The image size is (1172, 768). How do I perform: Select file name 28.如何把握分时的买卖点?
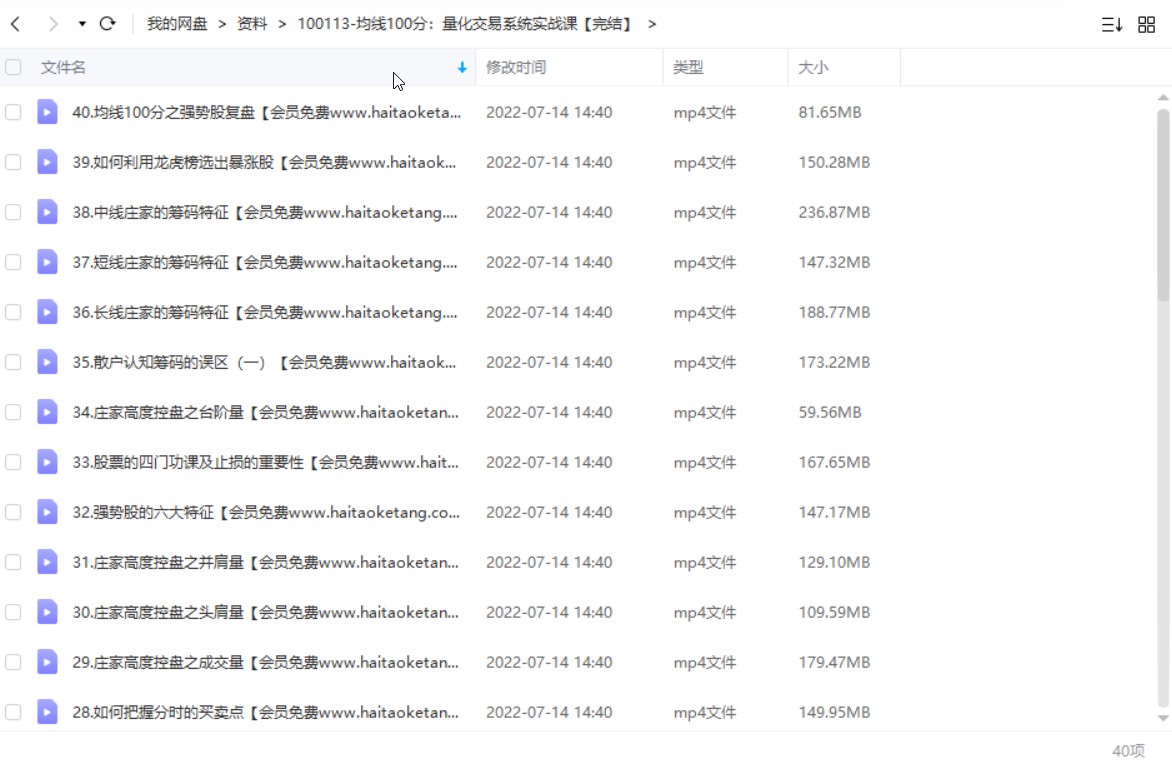point(265,713)
